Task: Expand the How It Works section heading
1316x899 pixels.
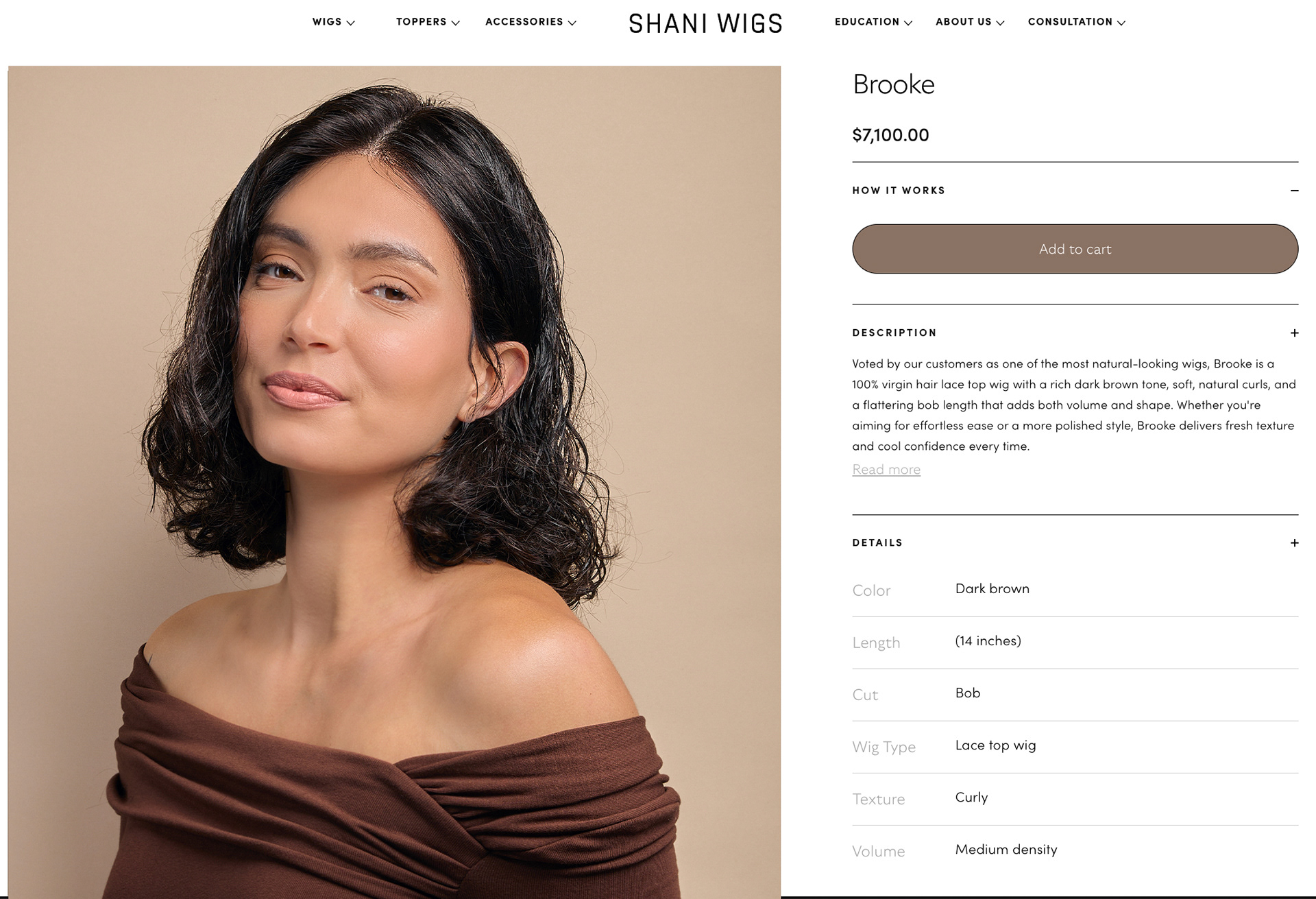Action: [x=899, y=191]
